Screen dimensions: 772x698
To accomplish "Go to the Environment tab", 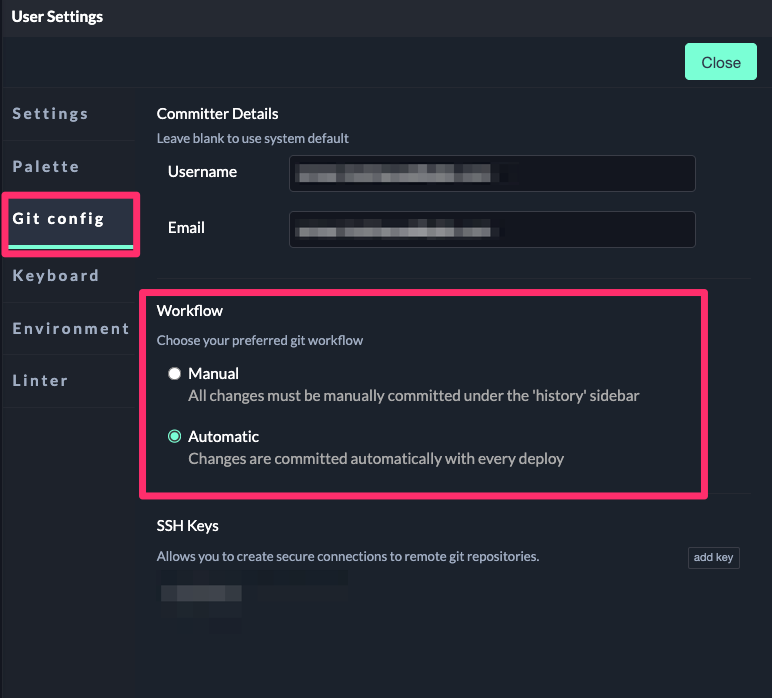I will (71, 328).
